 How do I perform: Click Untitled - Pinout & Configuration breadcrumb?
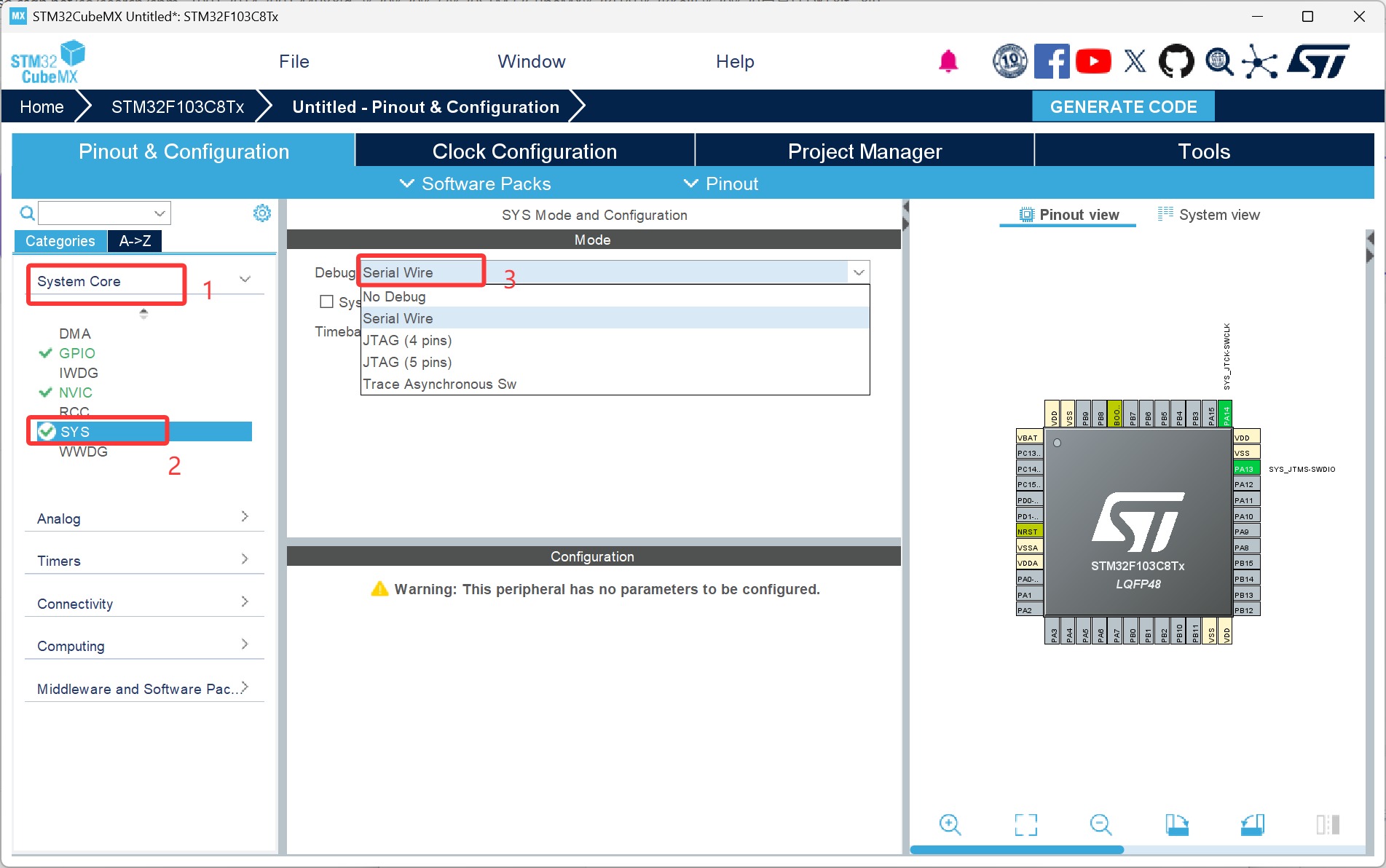425,107
